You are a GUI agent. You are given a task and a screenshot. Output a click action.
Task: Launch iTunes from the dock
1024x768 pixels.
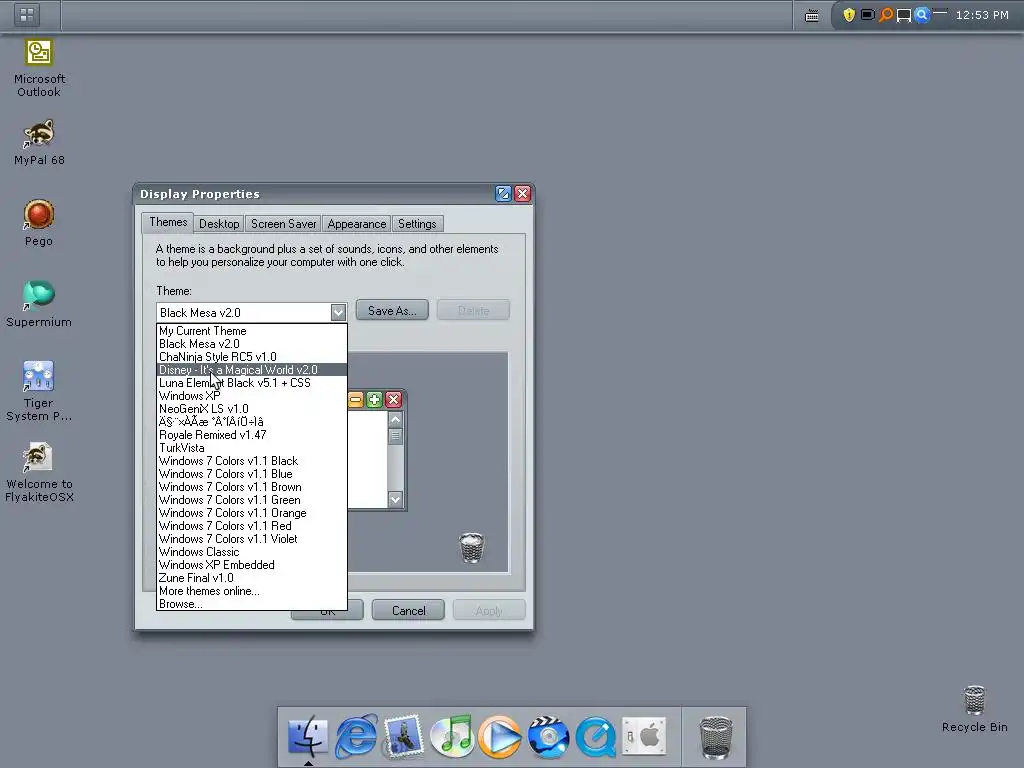[x=452, y=736]
